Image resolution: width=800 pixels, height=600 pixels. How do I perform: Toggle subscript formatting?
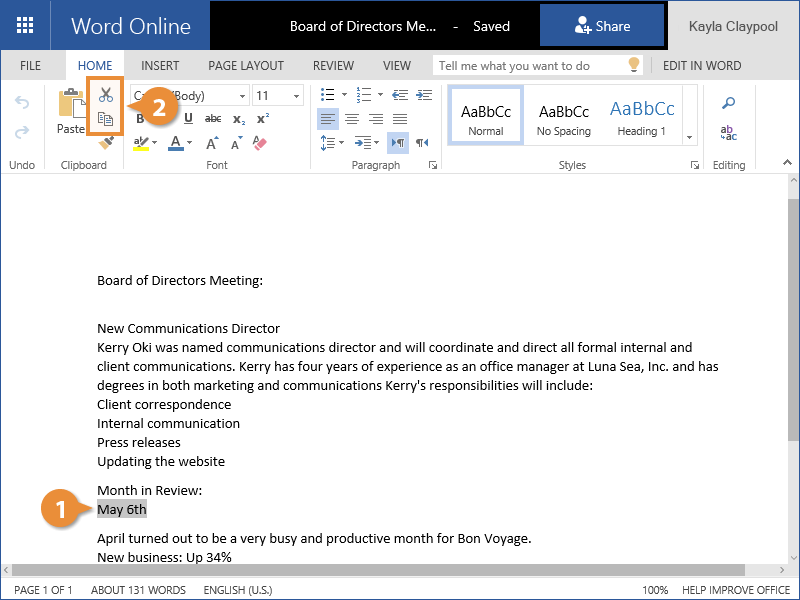pos(238,119)
